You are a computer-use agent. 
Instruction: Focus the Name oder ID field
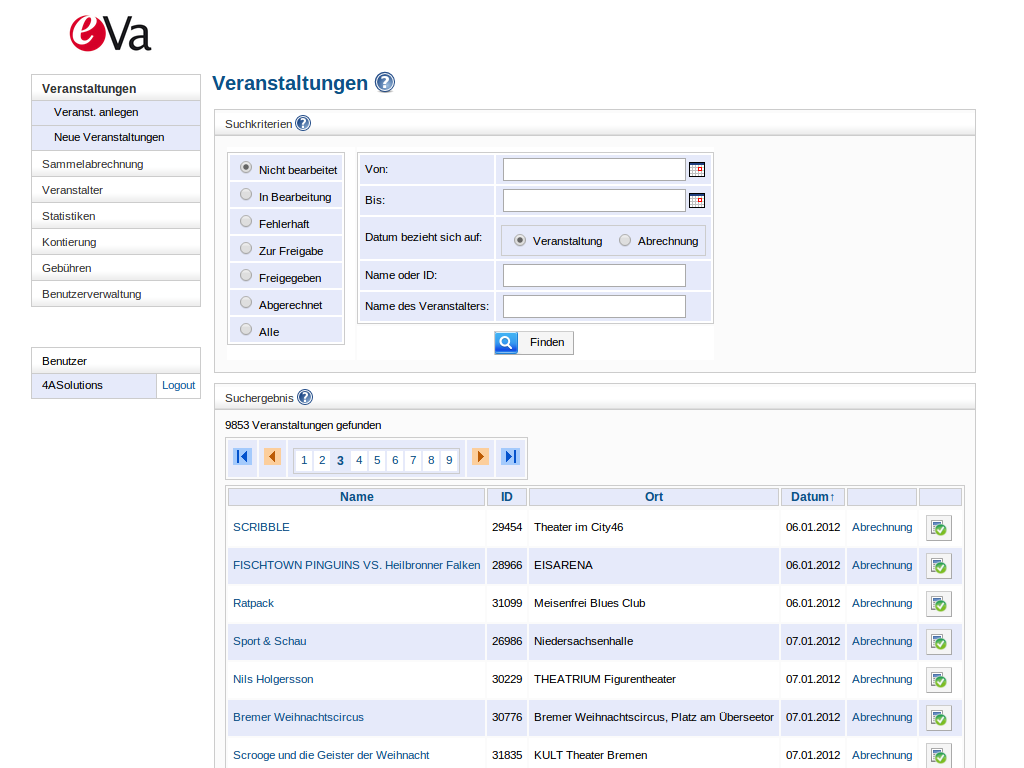[x=594, y=276]
